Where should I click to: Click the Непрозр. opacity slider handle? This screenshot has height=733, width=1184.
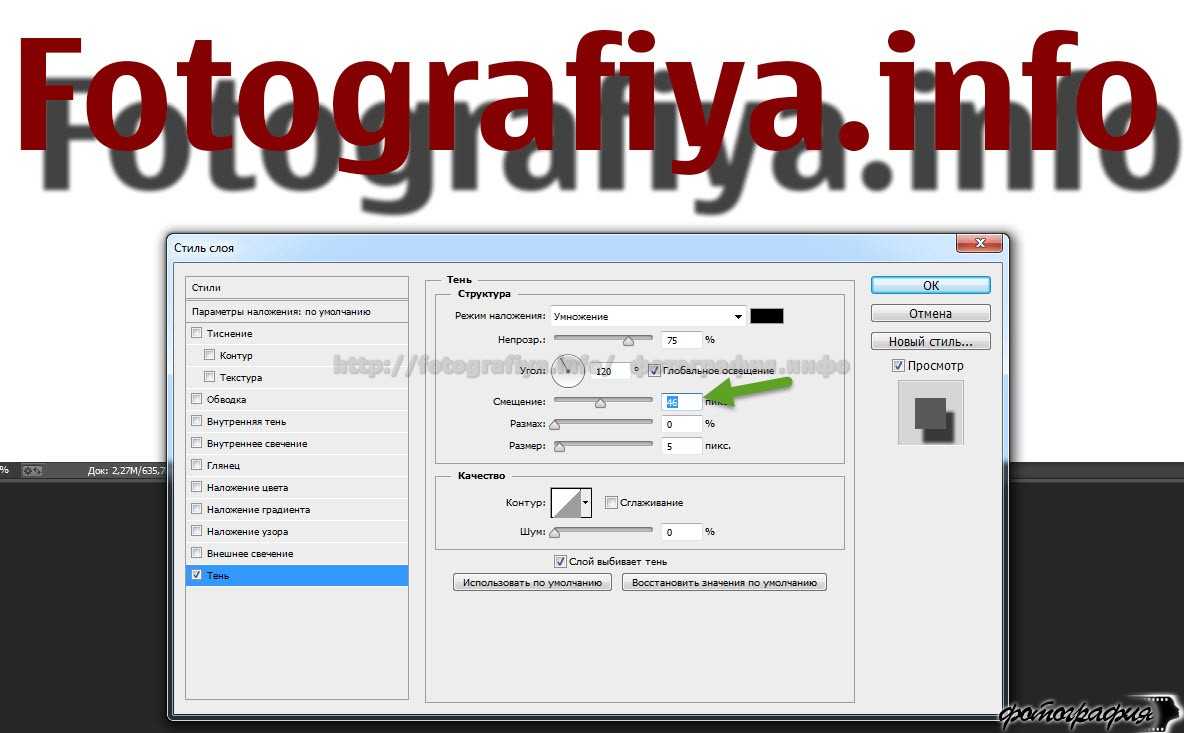(x=628, y=341)
